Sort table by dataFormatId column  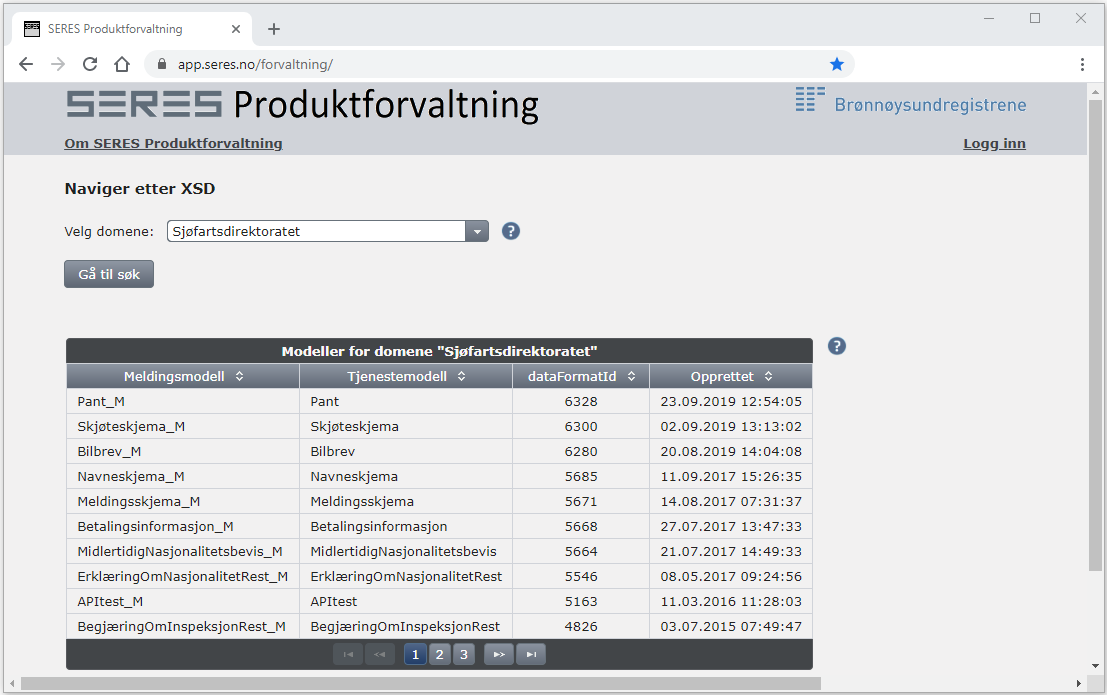581,376
